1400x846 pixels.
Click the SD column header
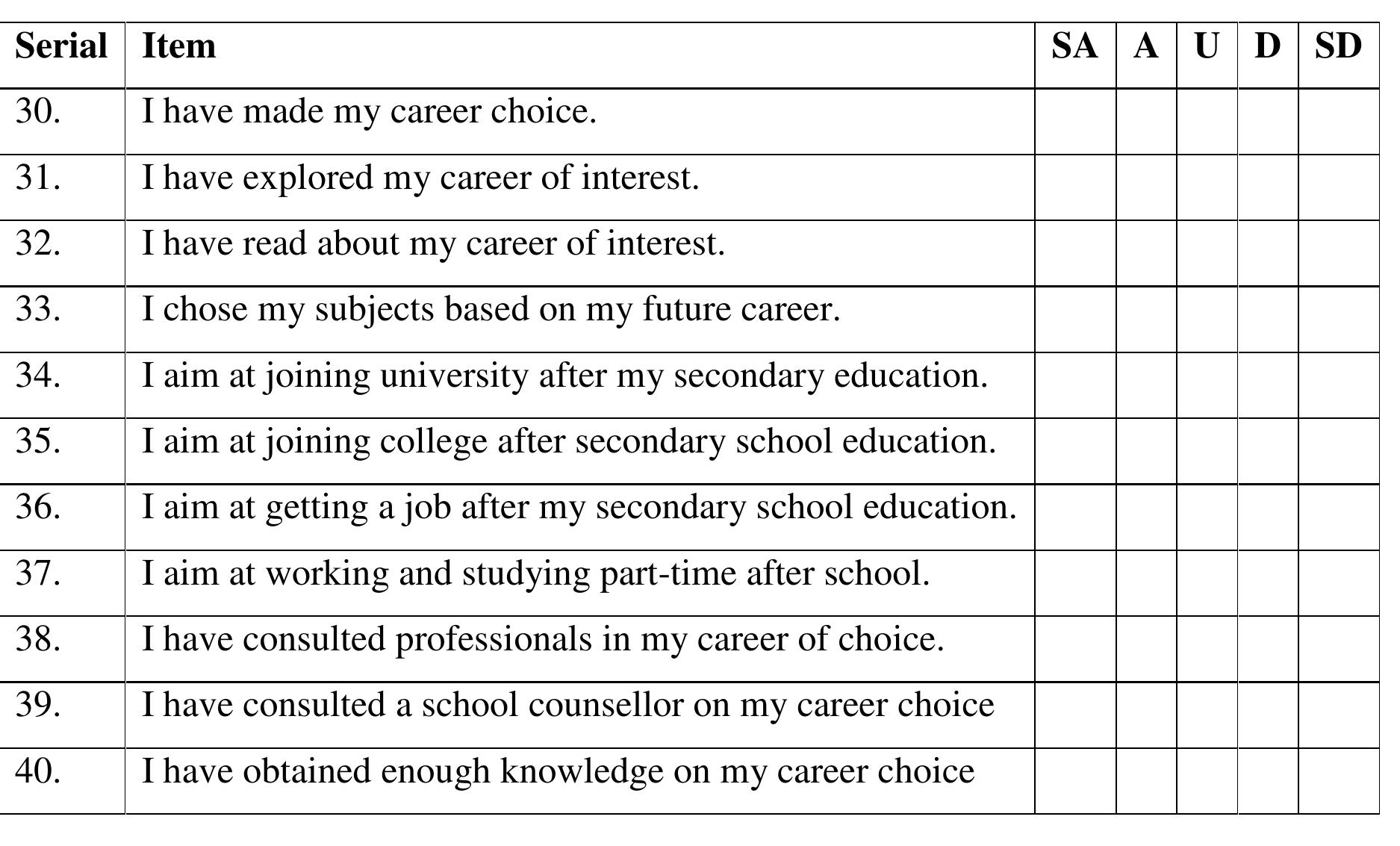click(1338, 46)
